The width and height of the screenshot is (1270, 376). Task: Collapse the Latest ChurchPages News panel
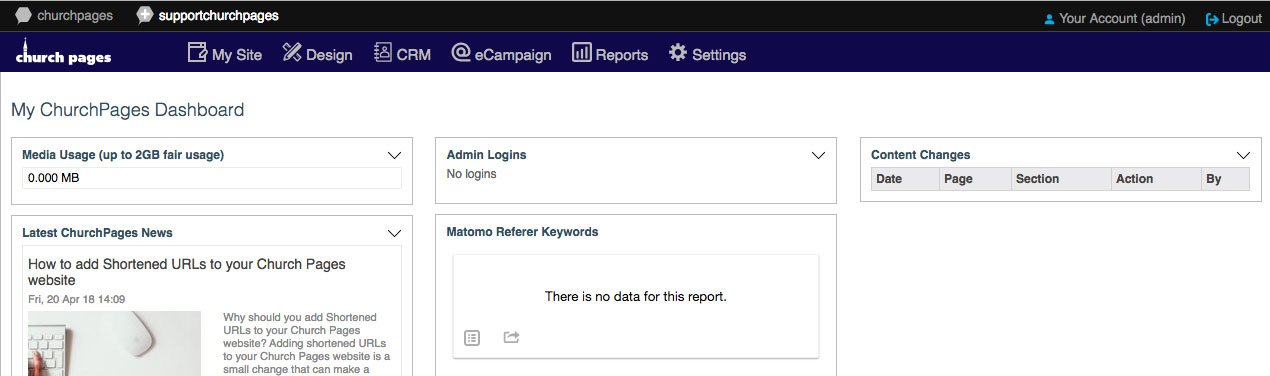tap(394, 233)
